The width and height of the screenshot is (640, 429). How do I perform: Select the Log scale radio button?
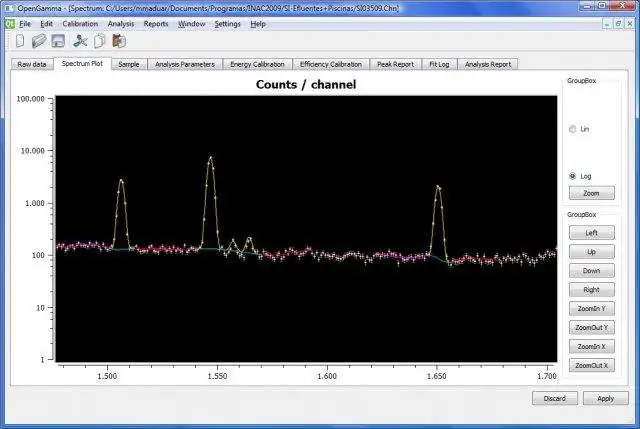(572, 176)
